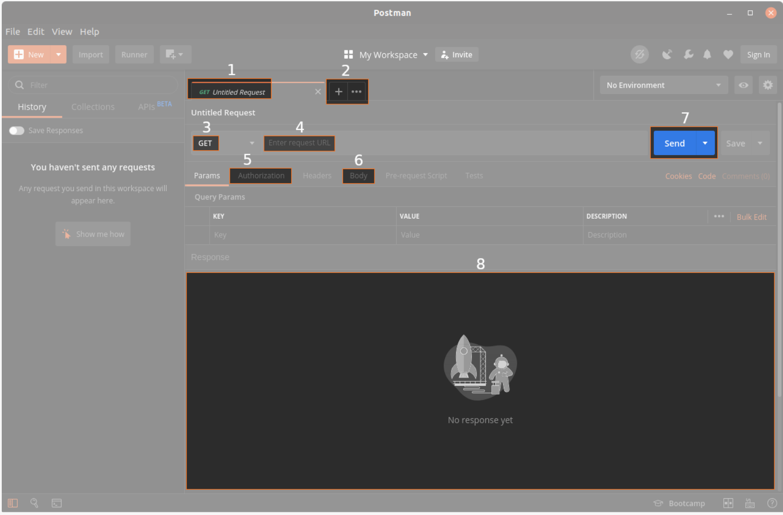Open the new window dropdown icon
The height and width of the screenshot is (515, 783).
(x=175, y=54)
